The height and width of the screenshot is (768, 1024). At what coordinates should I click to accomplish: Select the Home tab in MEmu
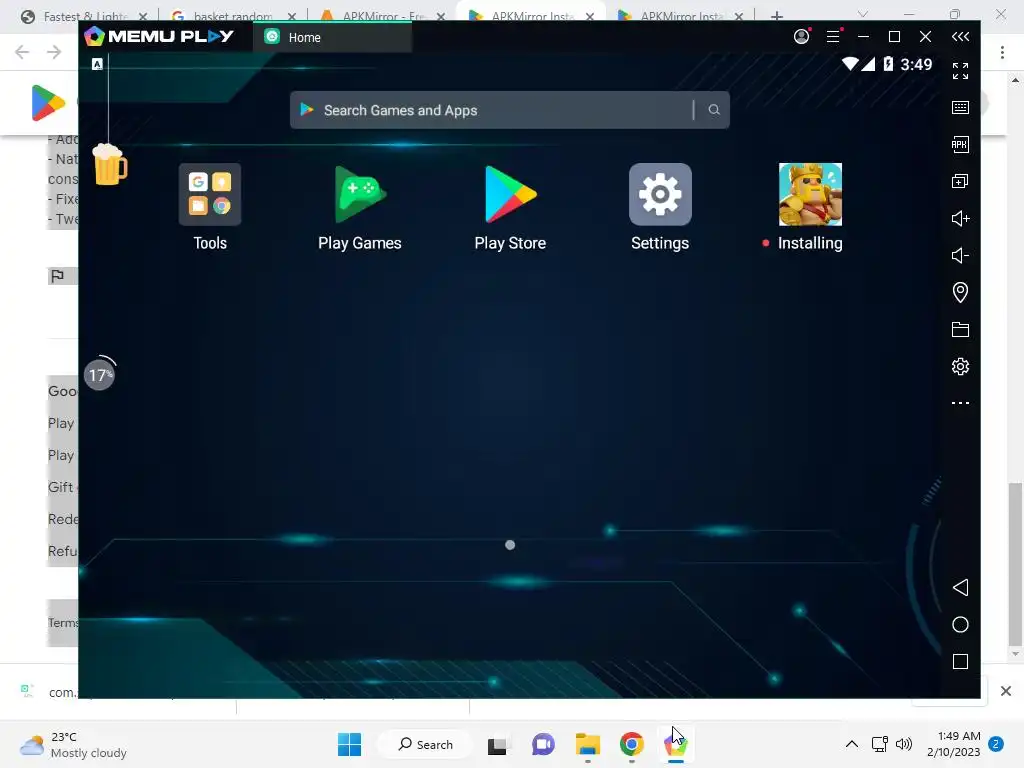click(332, 37)
